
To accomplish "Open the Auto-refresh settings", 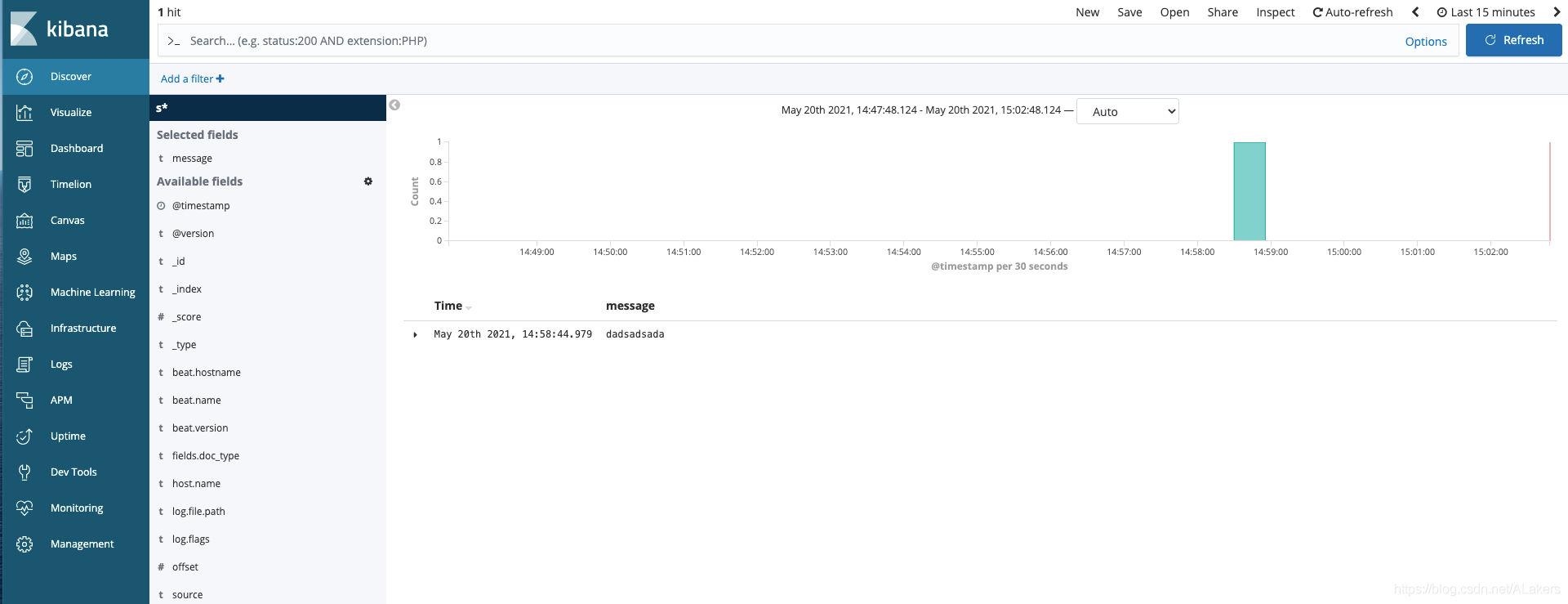I will point(1352,12).
